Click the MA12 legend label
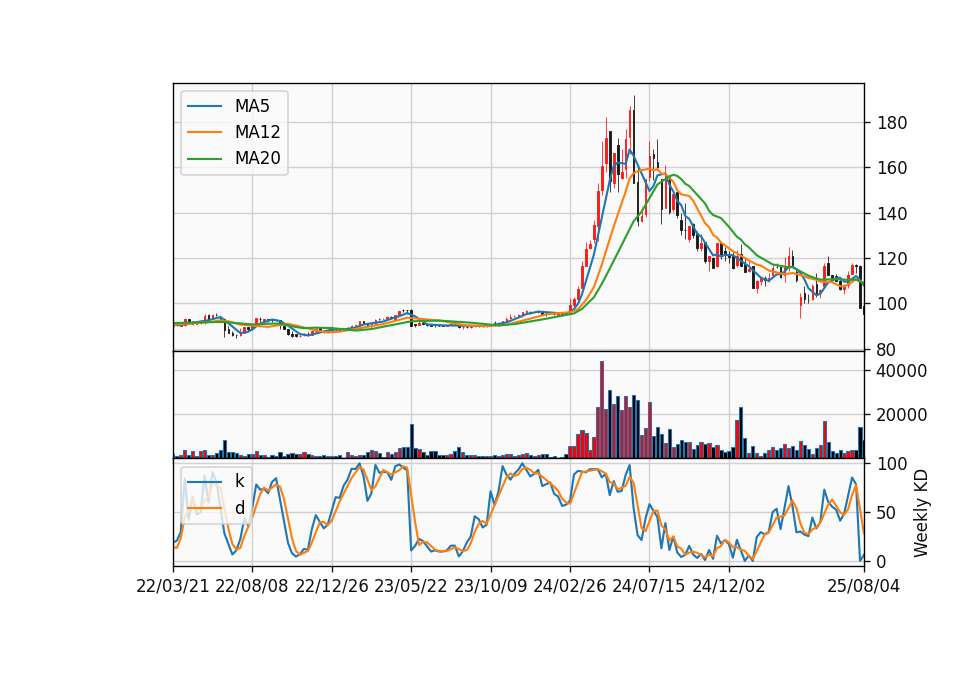 (x=257, y=132)
